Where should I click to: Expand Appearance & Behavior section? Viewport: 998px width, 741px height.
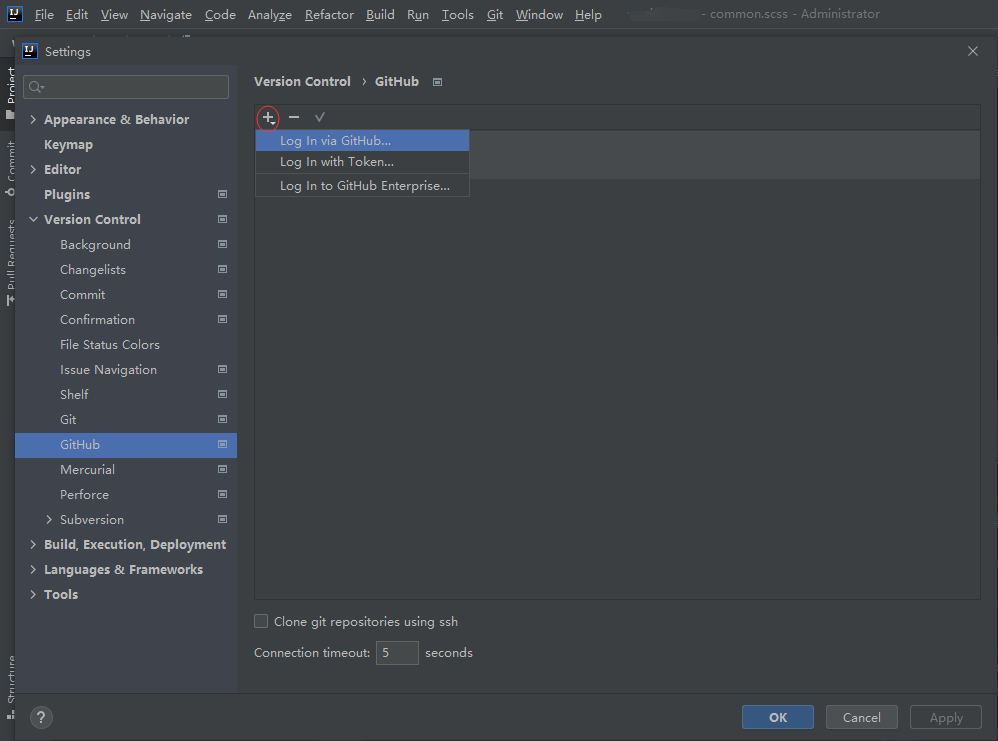click(x=33, y=119)
